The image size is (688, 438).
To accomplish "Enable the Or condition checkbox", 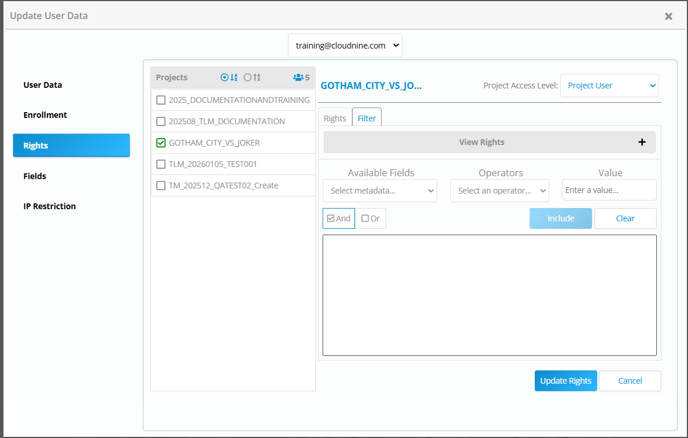I will (365, 218).
